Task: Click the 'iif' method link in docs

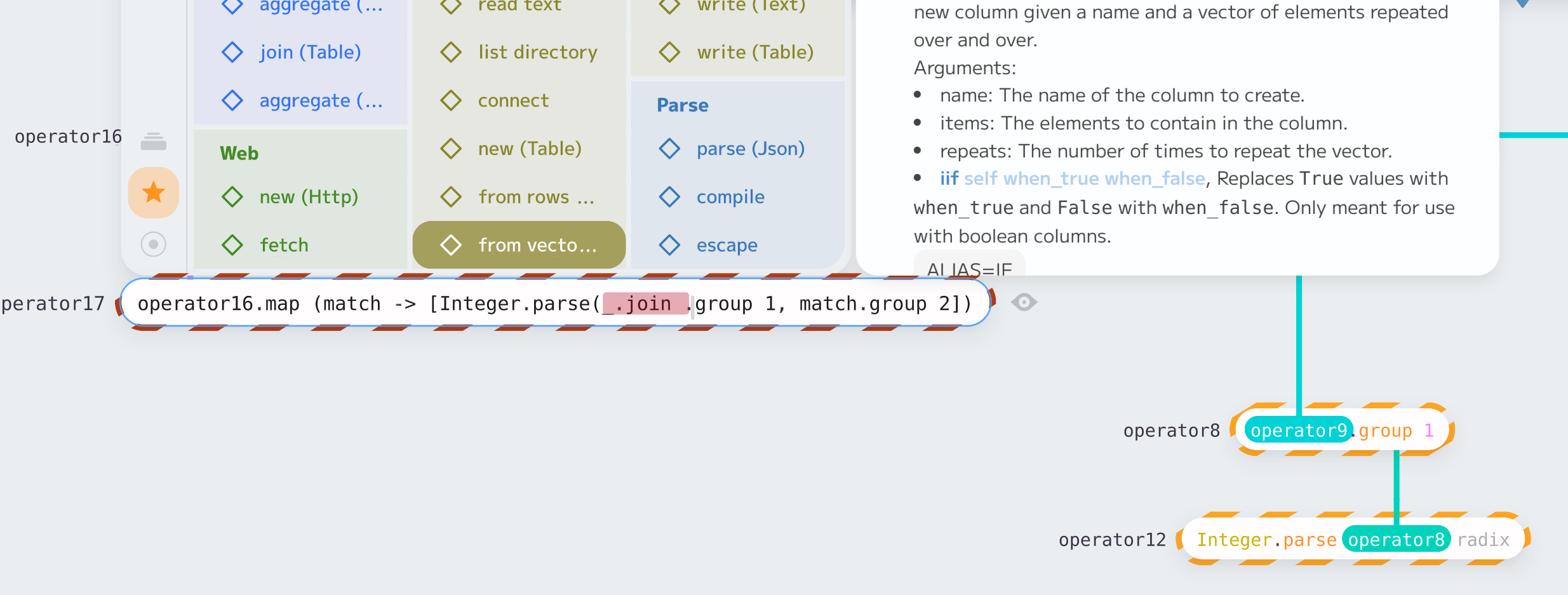Action: point(949,178)
